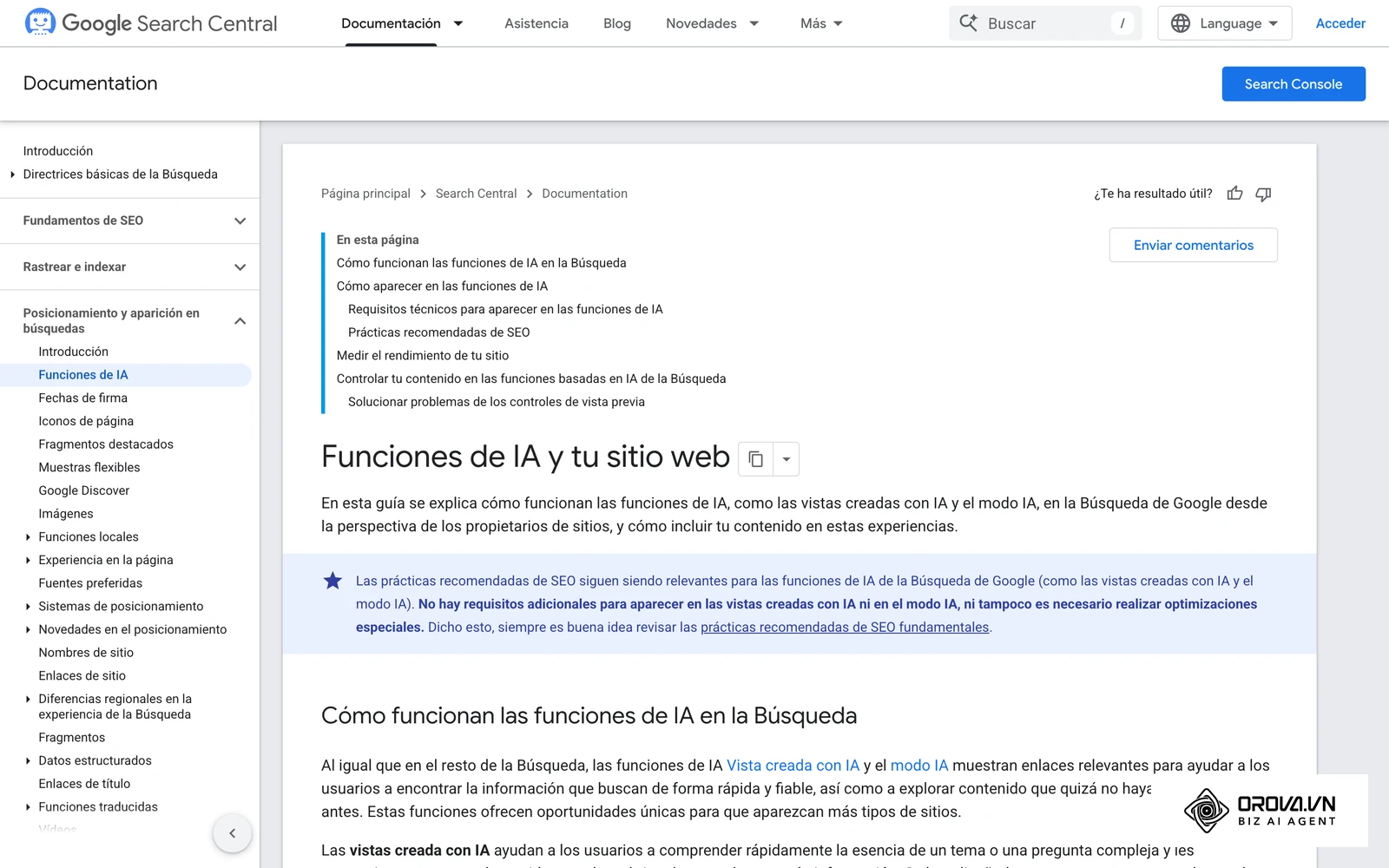
Task: Open Introducción at top of sidebar
Action: click(57, 151)
